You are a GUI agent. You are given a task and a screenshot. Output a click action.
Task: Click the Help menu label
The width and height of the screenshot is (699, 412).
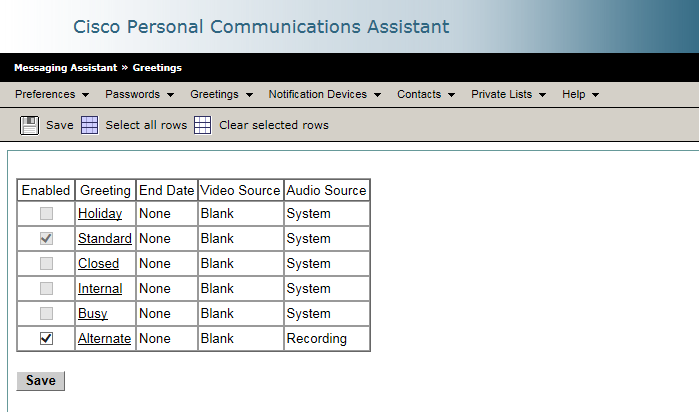coord(574,95)
